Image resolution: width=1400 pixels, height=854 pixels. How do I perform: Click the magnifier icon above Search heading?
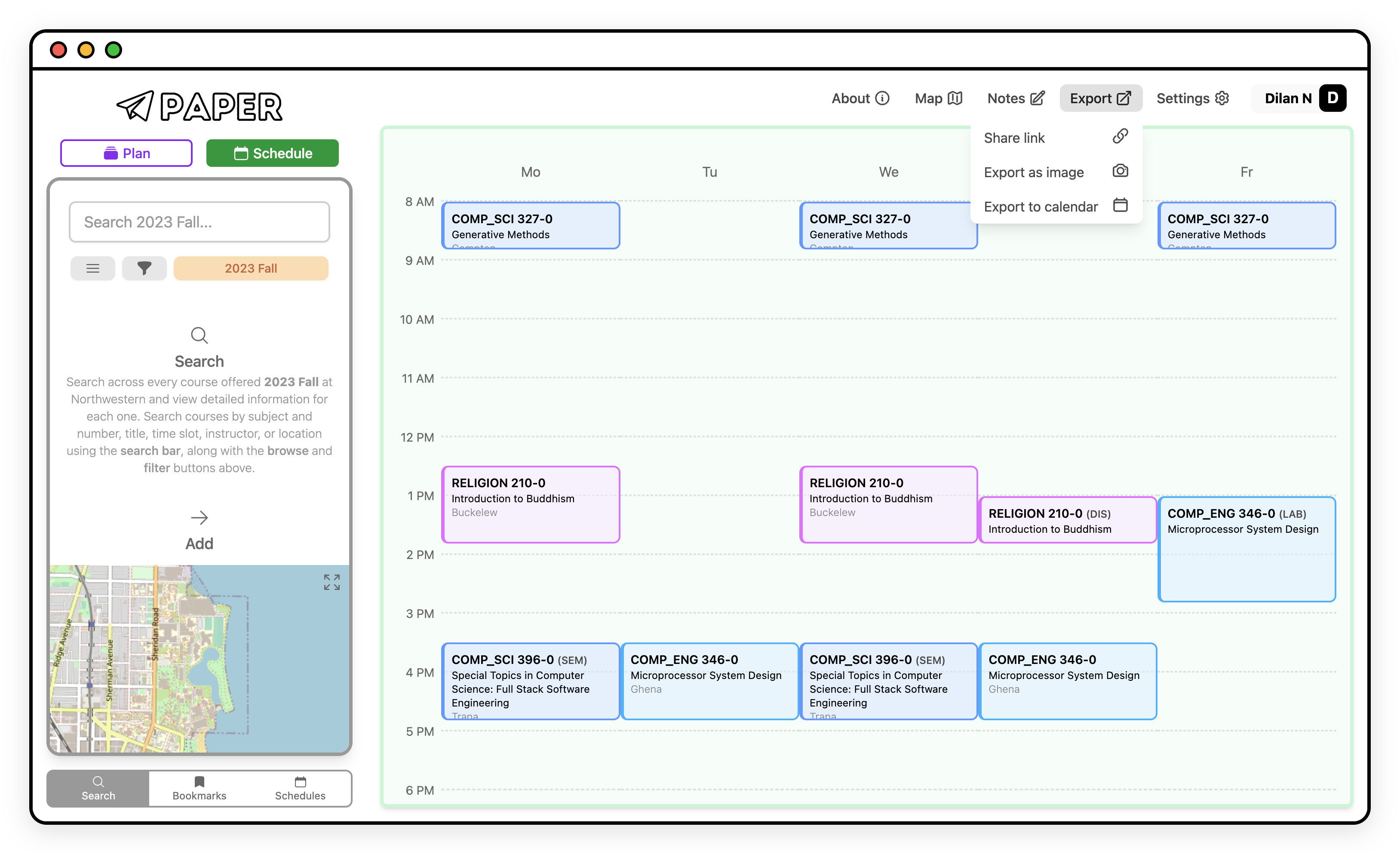(199, 335)
